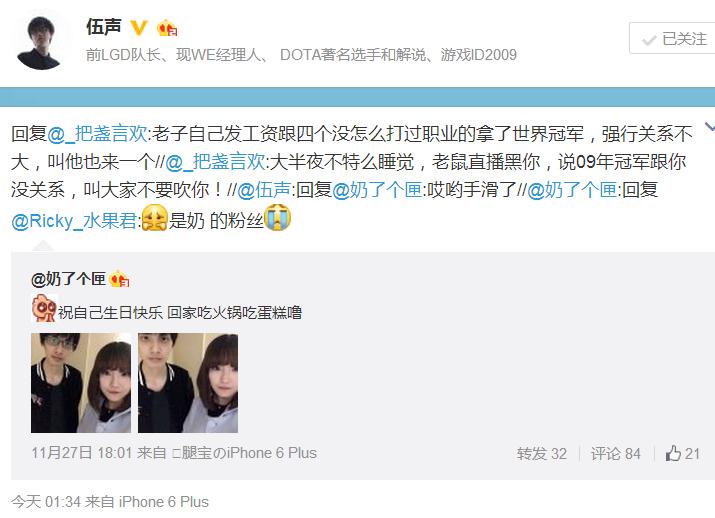The image size is (715, 518).
Task: Toggle the 已关注 follow button
Action: 672,38
